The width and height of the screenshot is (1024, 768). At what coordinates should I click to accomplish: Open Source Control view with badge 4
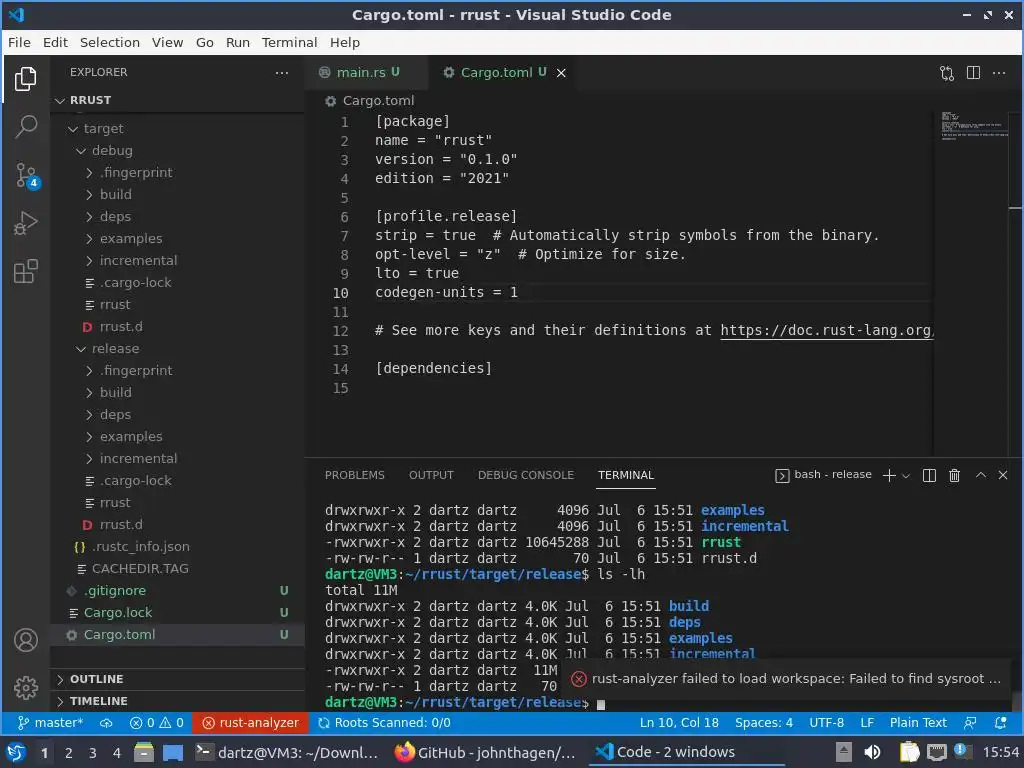point(27,175)
